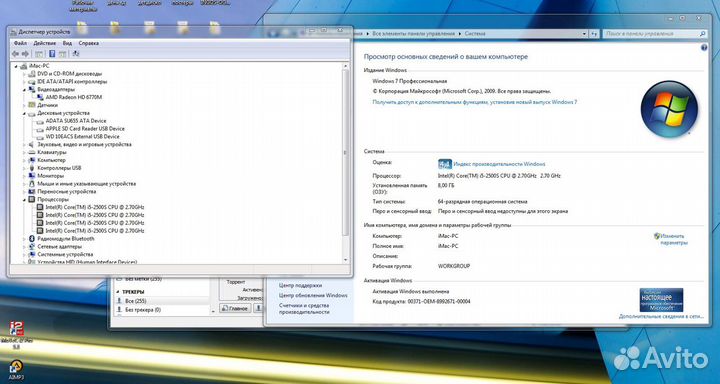
Task: Select APPLE SD Card Reader USB Device
Action: click(85, 129)
